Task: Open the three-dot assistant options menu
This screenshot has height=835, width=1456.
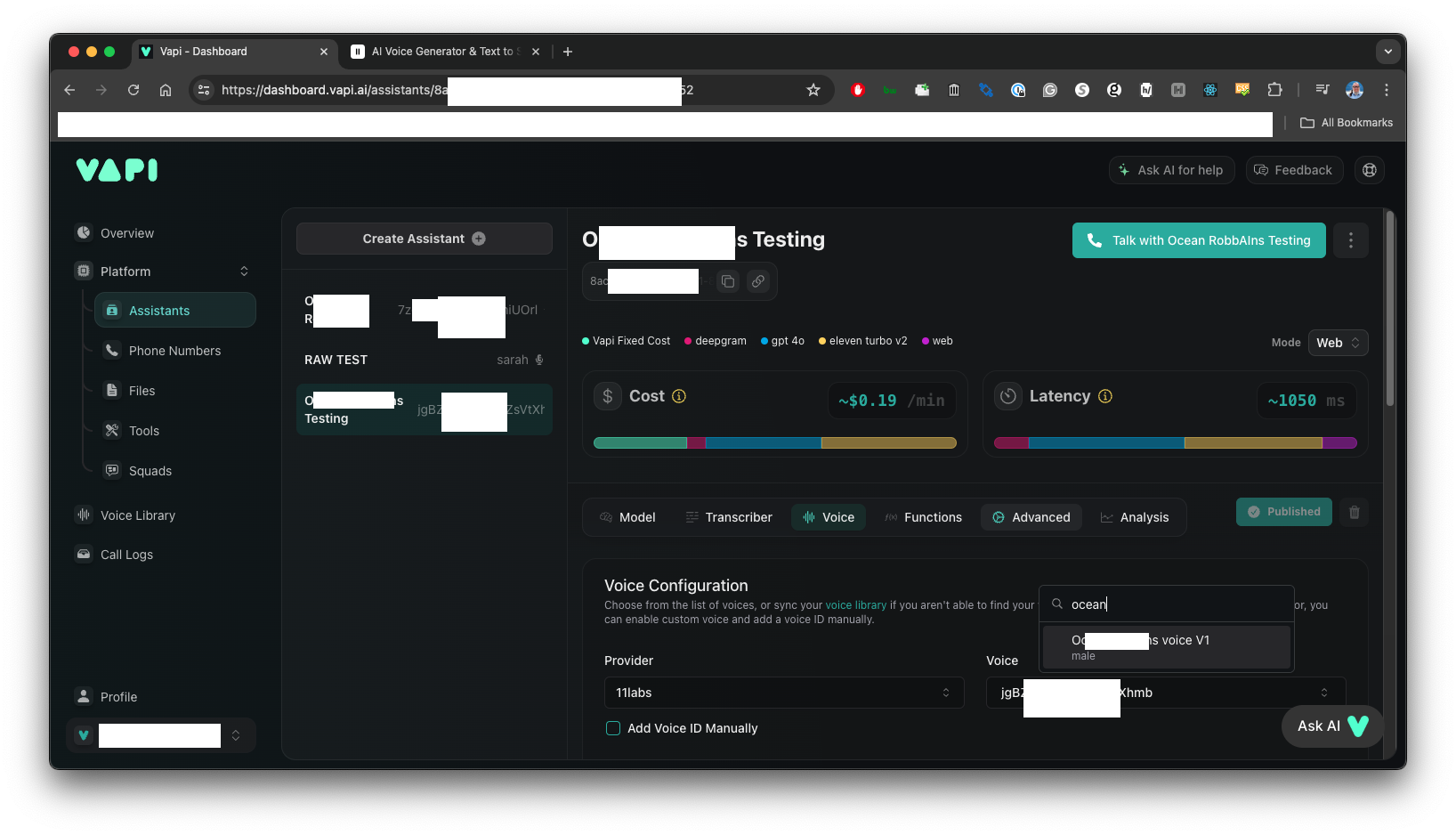Action: click(x=1351, y=240)
